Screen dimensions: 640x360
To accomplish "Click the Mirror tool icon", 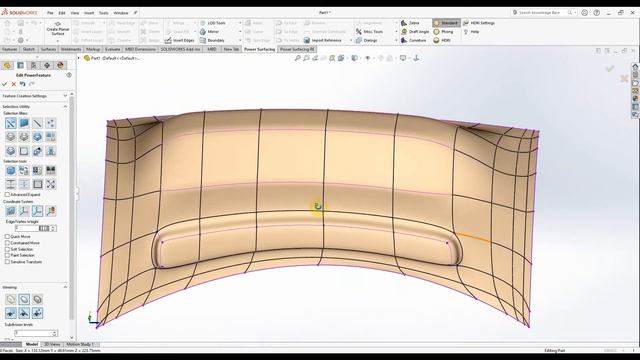I will [x=203, y=31].
